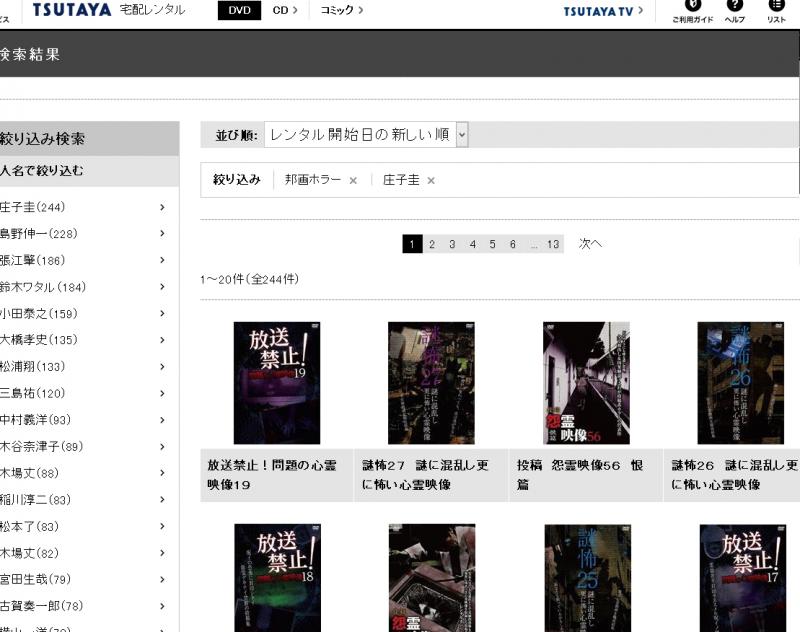Filter by 古賀奏一郎 (78)
The width and height of the screenshot is (800, 632).
pos(83,606)
